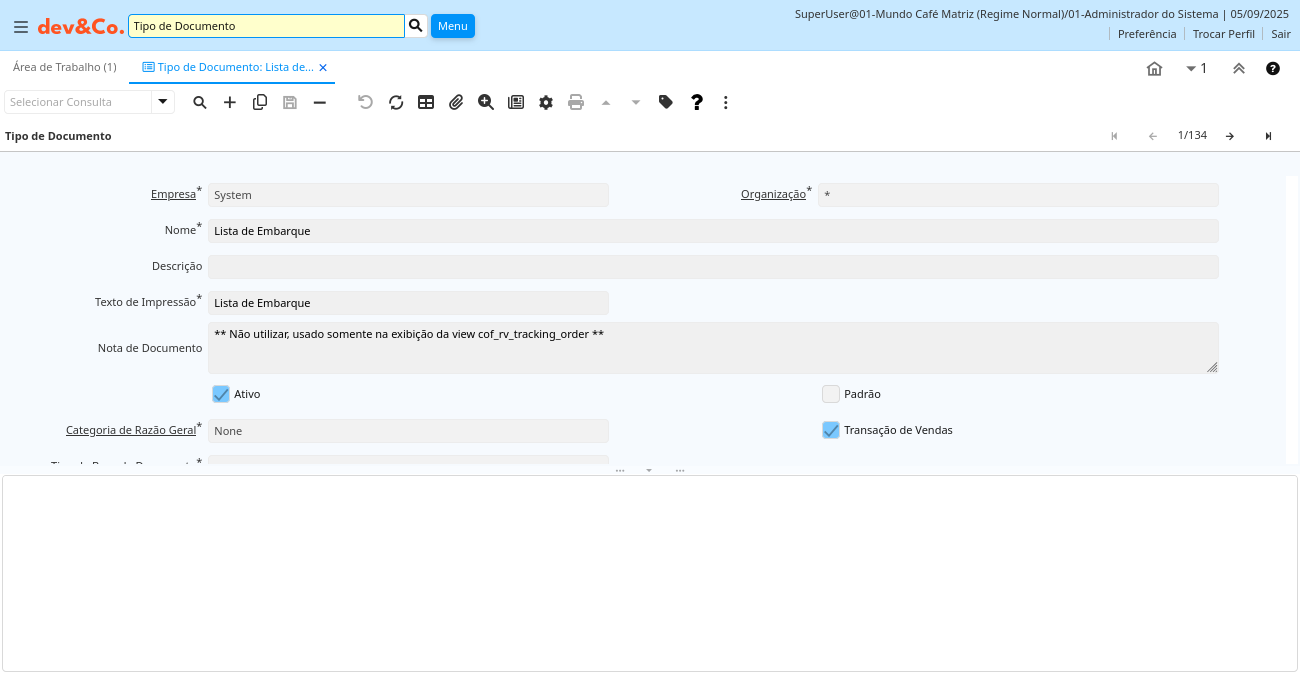Viewport: 1300px width, 674px height.
Task: Go to next record arrow
Action: 1230,136
